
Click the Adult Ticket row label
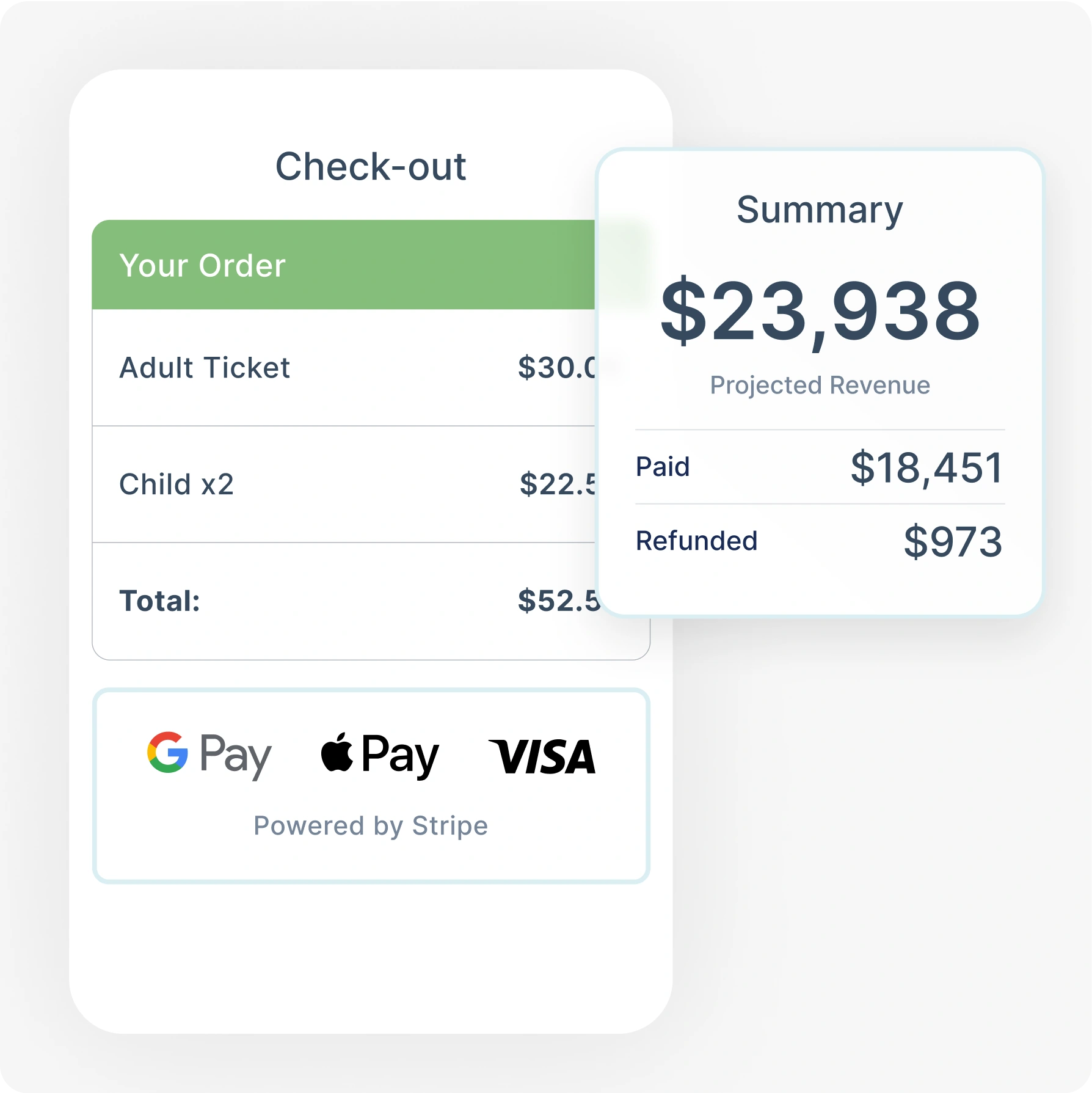(205, 368)
